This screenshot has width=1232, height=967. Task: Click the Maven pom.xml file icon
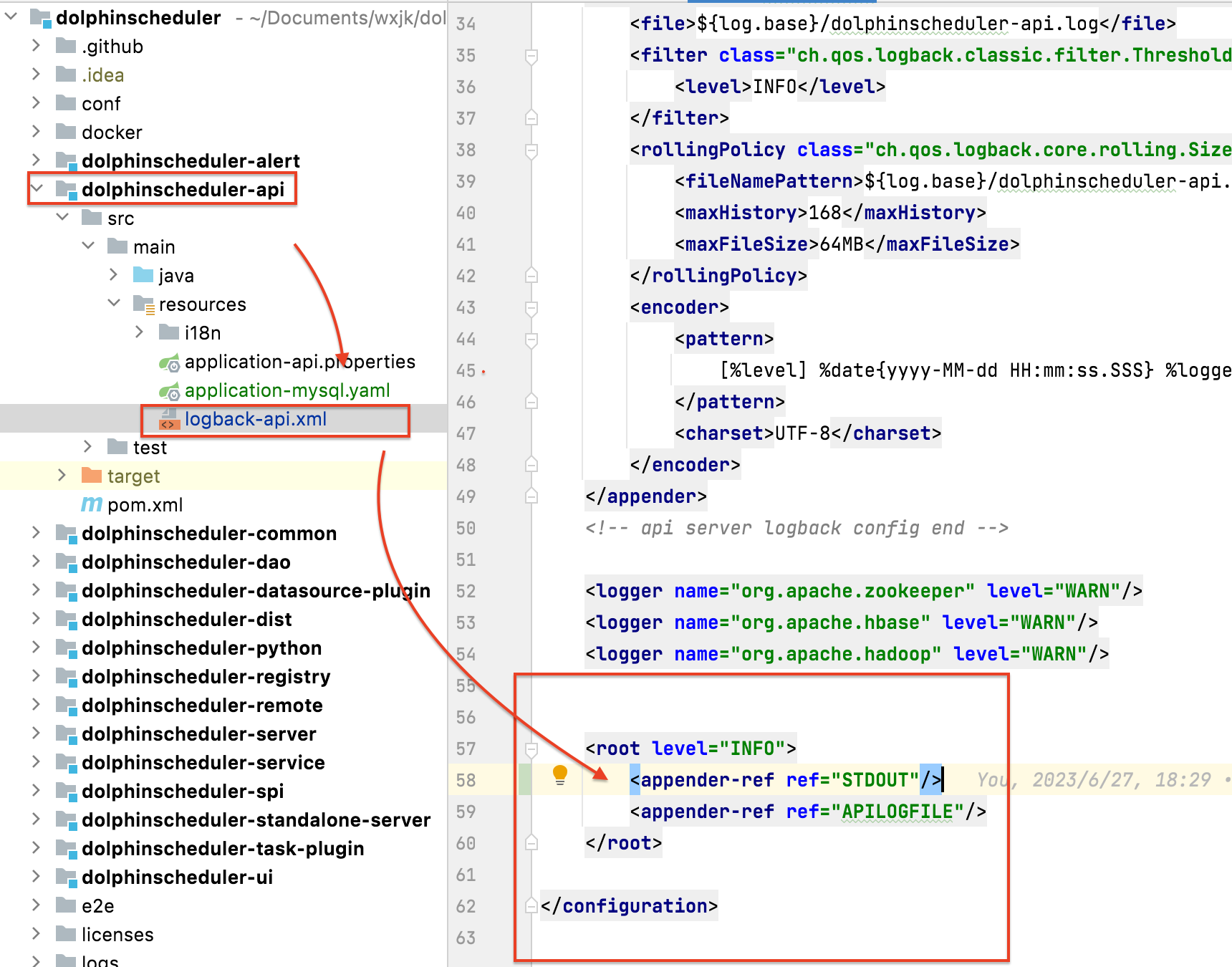click(91, 505)
